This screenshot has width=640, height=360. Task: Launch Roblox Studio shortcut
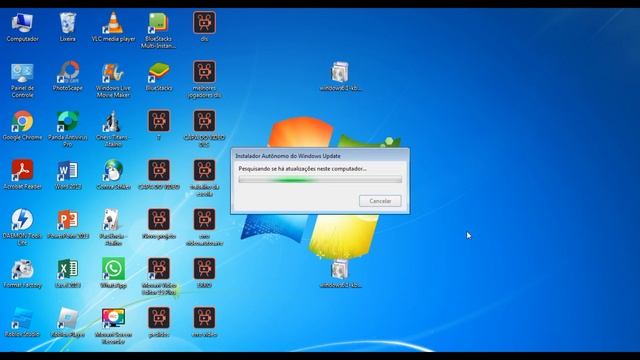pyautogui.click(x=22, y=322)
